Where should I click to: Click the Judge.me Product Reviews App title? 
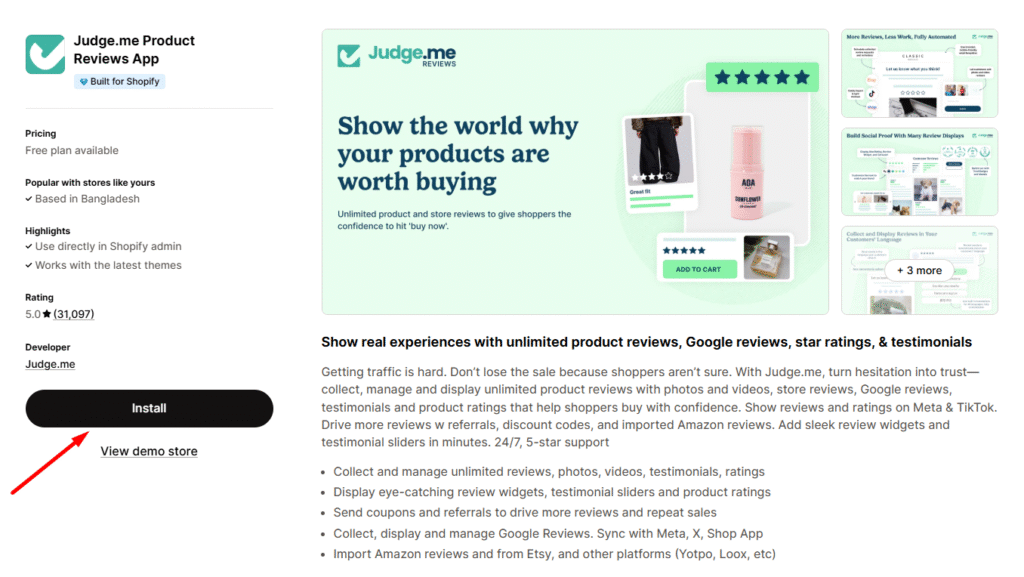coord(135,50)
